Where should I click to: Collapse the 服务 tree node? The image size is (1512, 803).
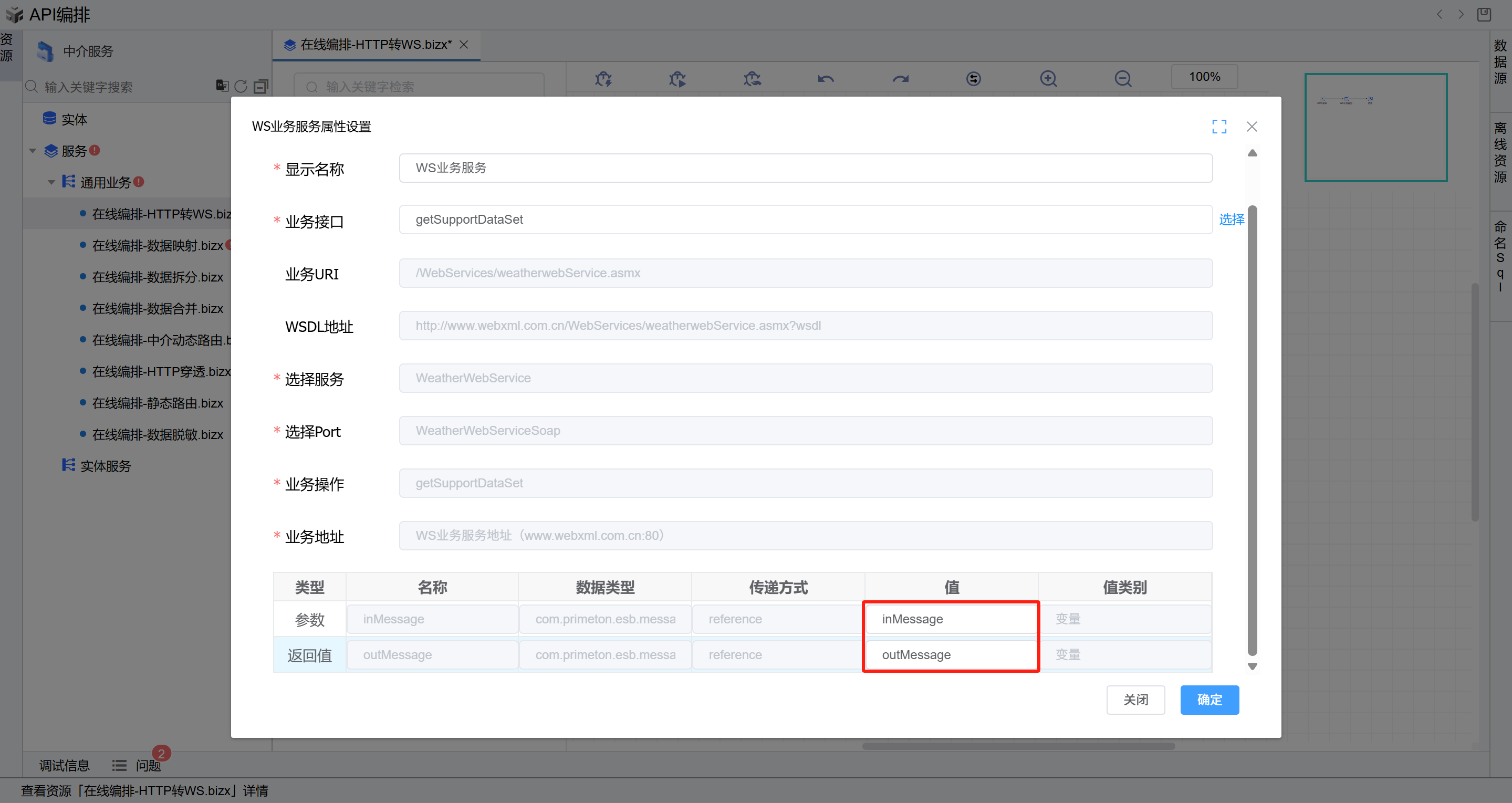(x=33, y=151)
